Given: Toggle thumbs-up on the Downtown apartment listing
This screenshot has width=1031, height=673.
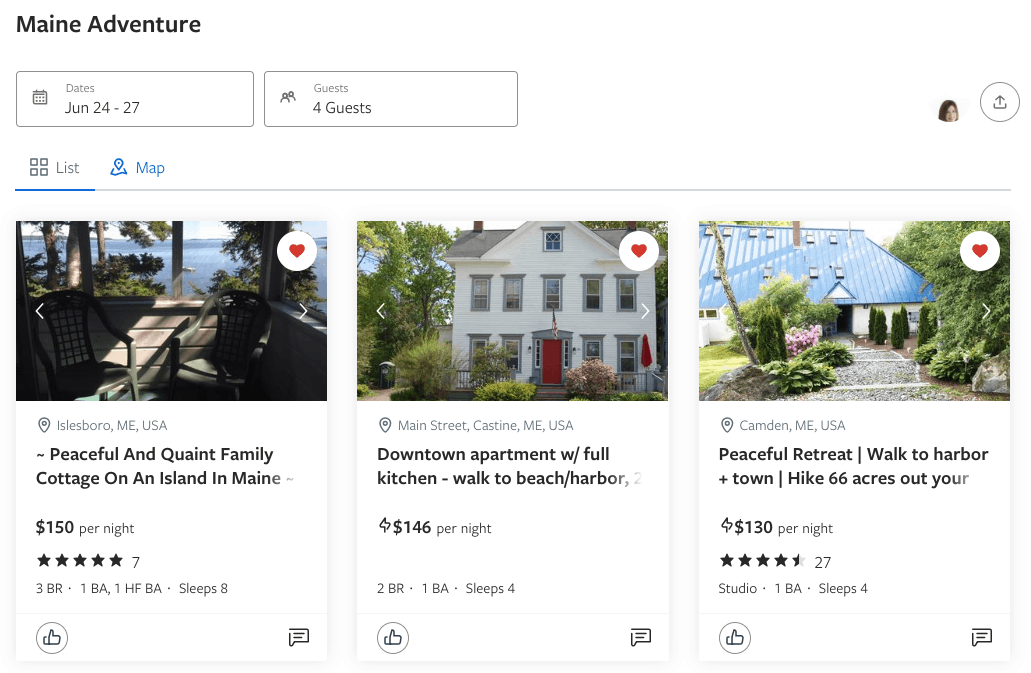Looking at the screenshot, I should (x=393, y=637).
